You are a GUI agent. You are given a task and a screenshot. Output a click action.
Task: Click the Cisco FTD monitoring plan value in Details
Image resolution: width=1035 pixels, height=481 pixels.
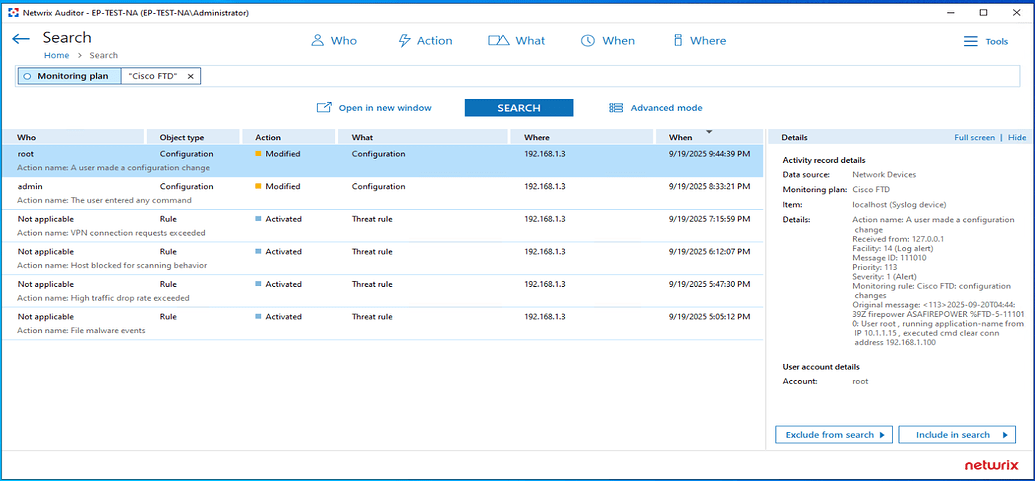pos(871,190)
